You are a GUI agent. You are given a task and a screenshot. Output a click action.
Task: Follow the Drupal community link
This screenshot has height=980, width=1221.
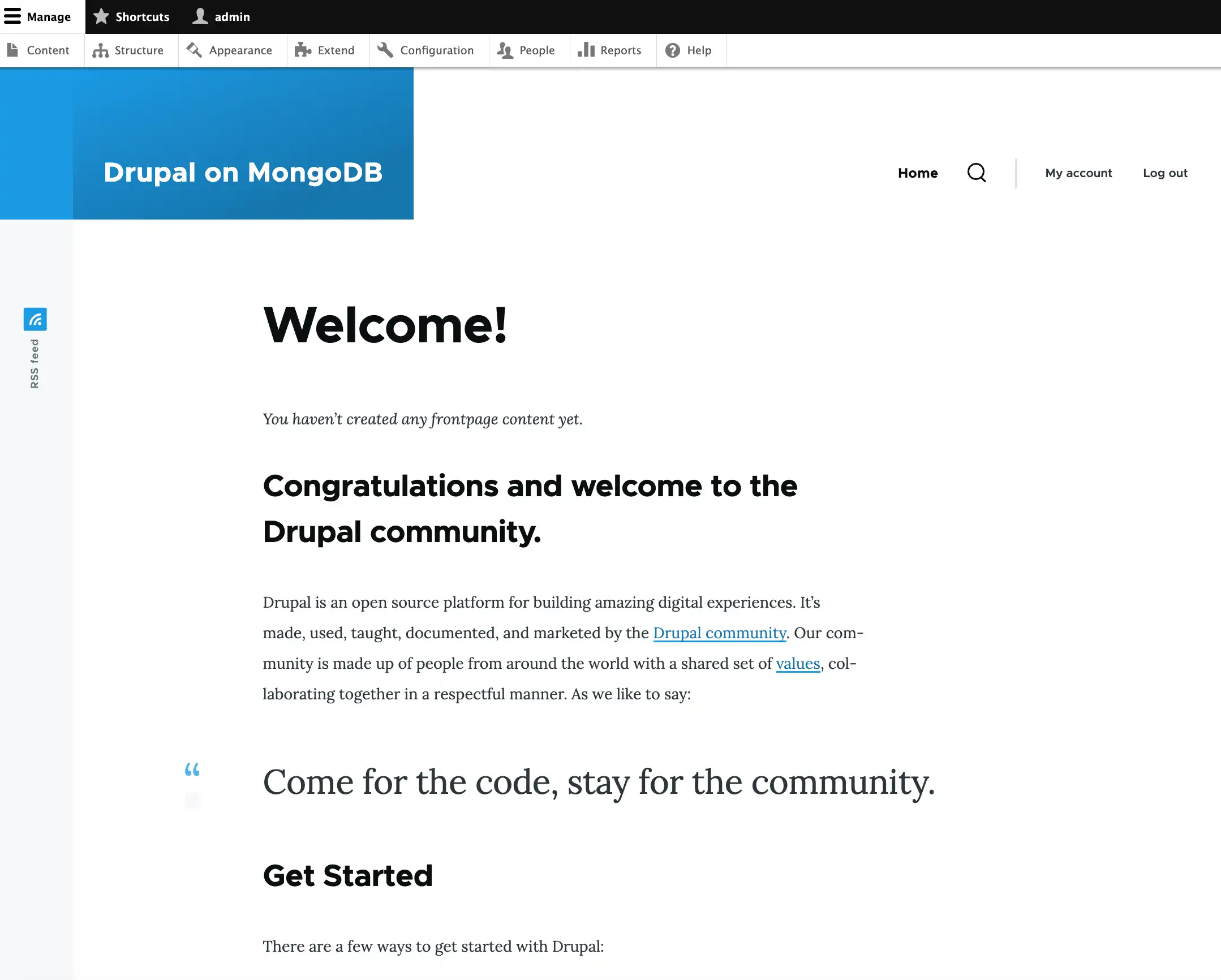[719, 633]
